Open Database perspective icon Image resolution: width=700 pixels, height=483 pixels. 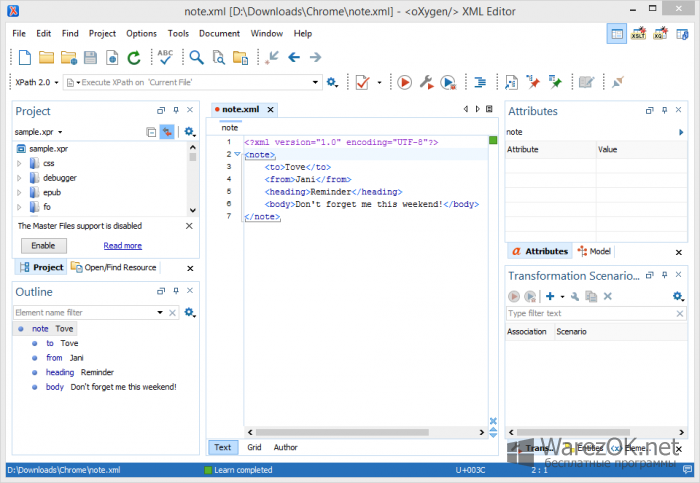[682, 34]
